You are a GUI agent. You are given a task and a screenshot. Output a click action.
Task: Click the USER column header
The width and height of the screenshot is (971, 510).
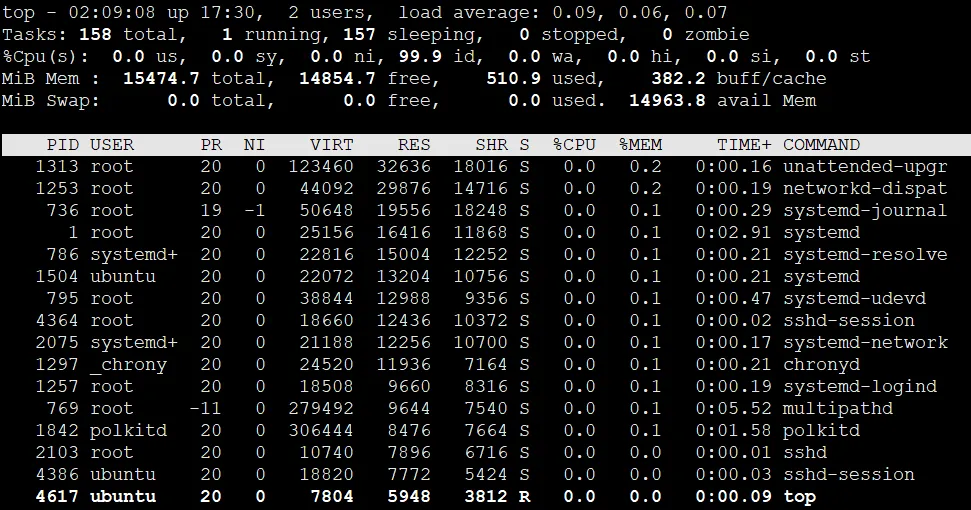(x=112, y=145)
